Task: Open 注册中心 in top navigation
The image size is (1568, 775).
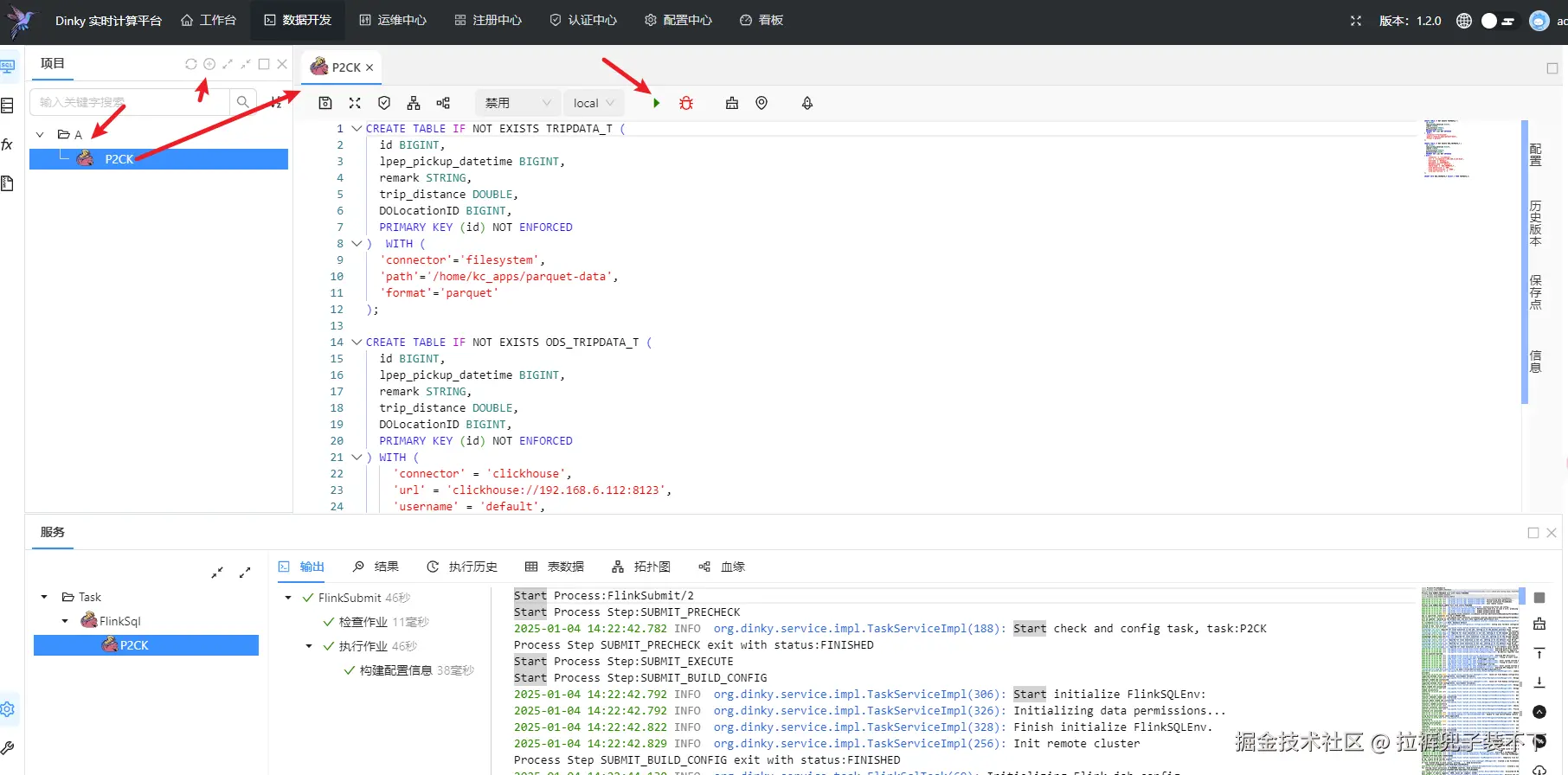Action: (488, 20)
